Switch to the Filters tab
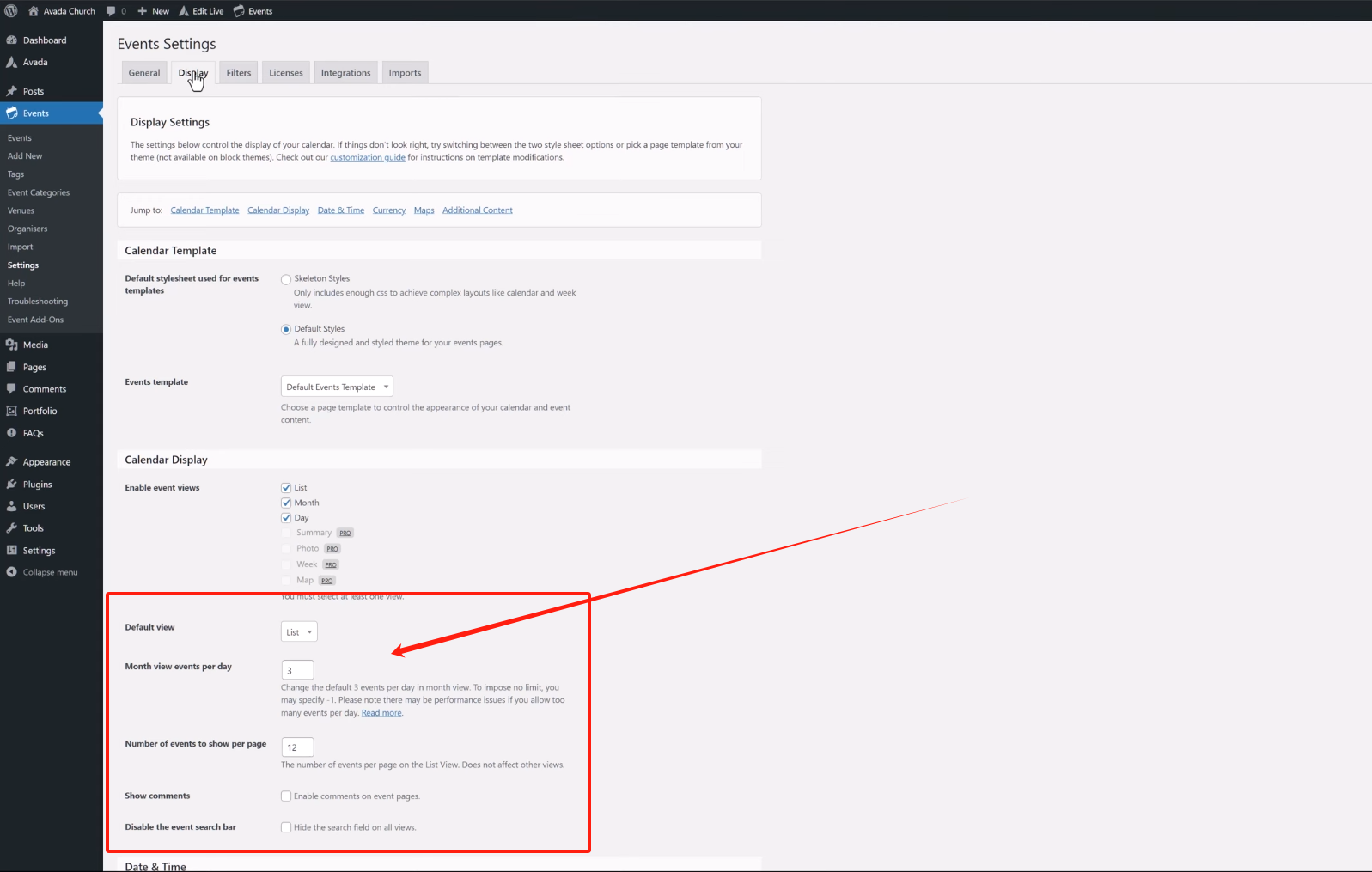This screenshot has height=872, width=1372. pos(239,73)
